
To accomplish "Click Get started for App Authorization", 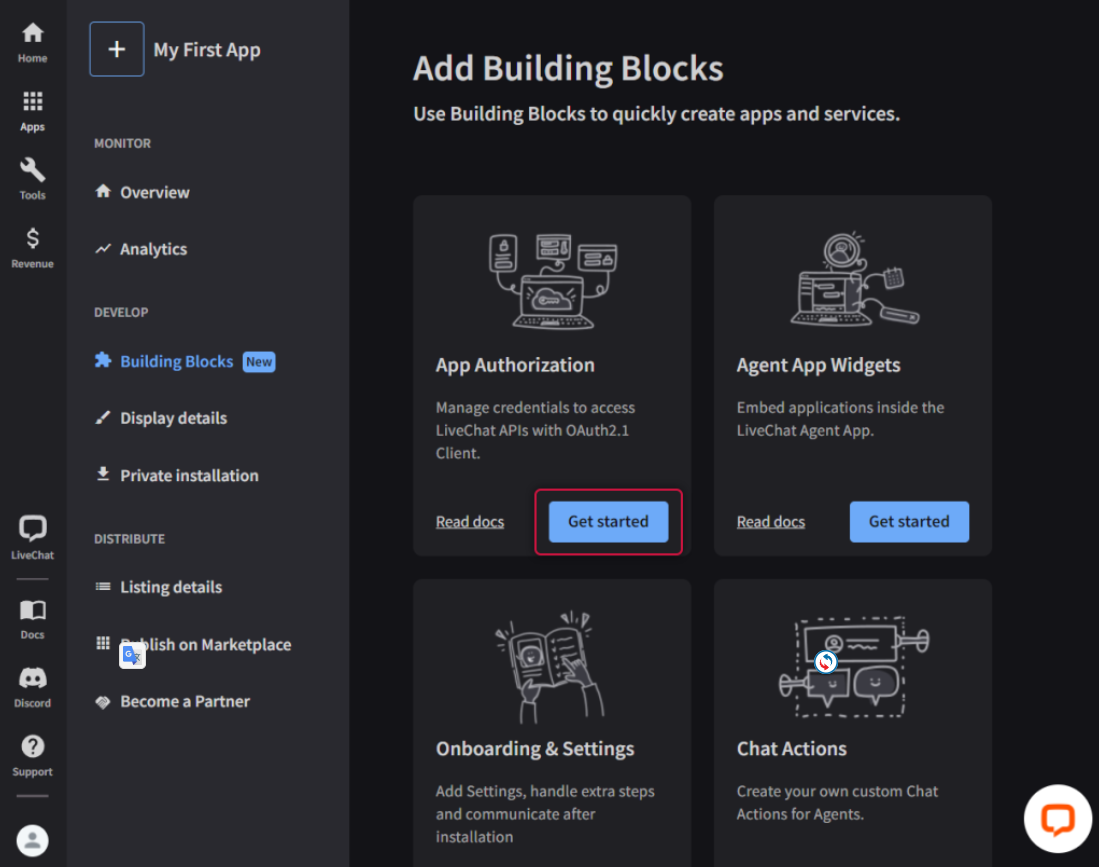I will (x=608, y=522).
